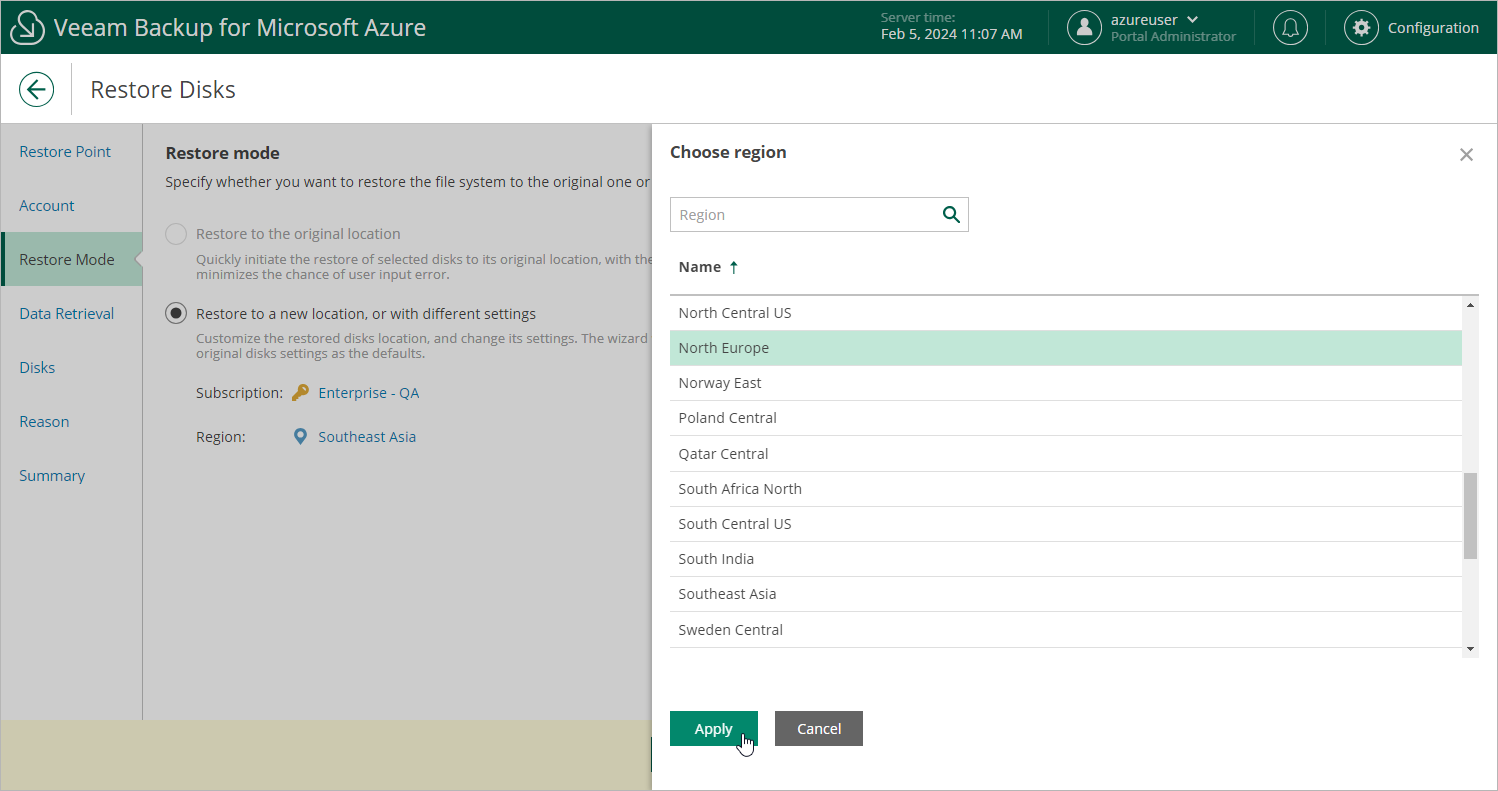Click the region list scrollbar thumb

click(1470, 516)
